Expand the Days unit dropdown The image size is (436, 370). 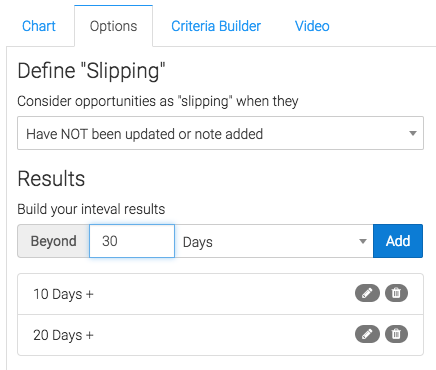point(274,241)
